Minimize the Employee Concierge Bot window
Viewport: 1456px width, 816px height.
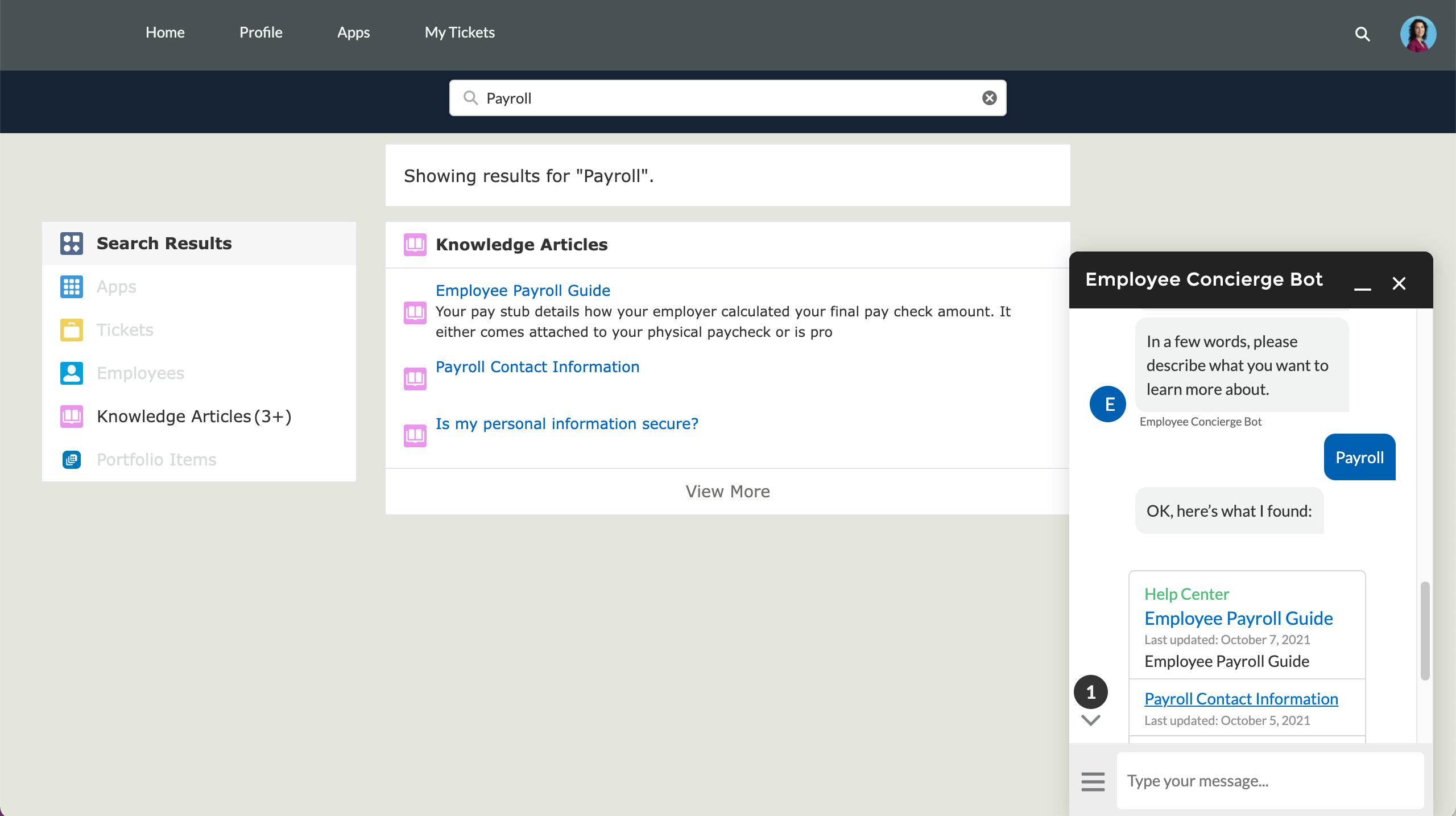(1362, 283)
